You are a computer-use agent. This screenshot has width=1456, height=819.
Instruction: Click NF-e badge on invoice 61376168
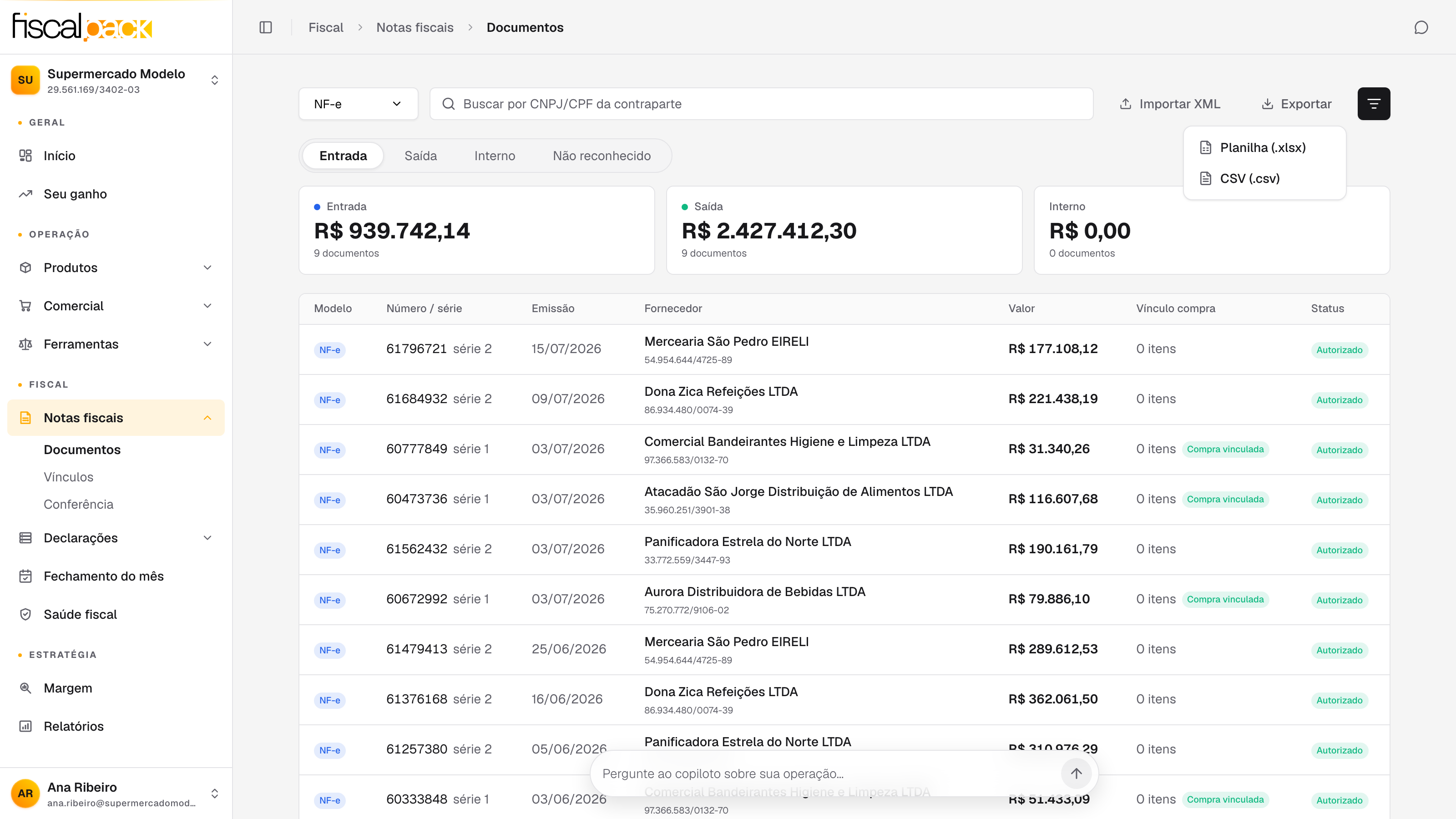click(x=329, y=700)
